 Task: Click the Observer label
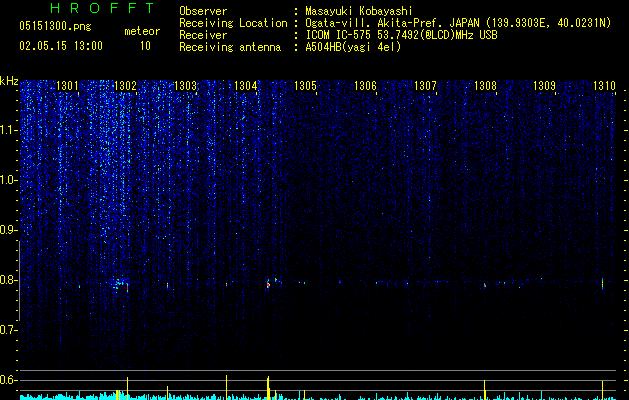203,11
